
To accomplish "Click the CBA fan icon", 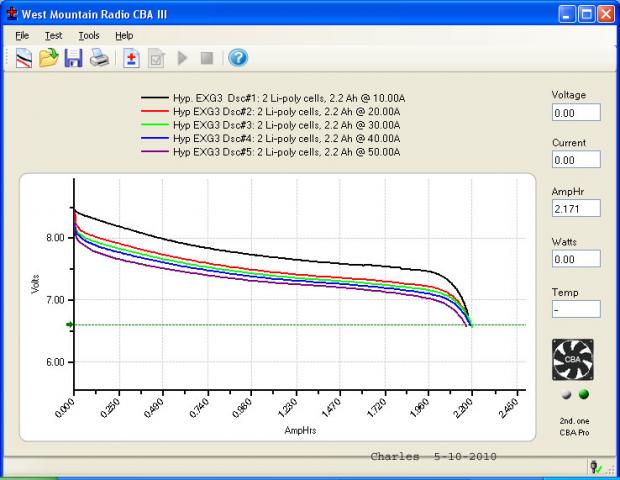I will (x=572, y=359).
